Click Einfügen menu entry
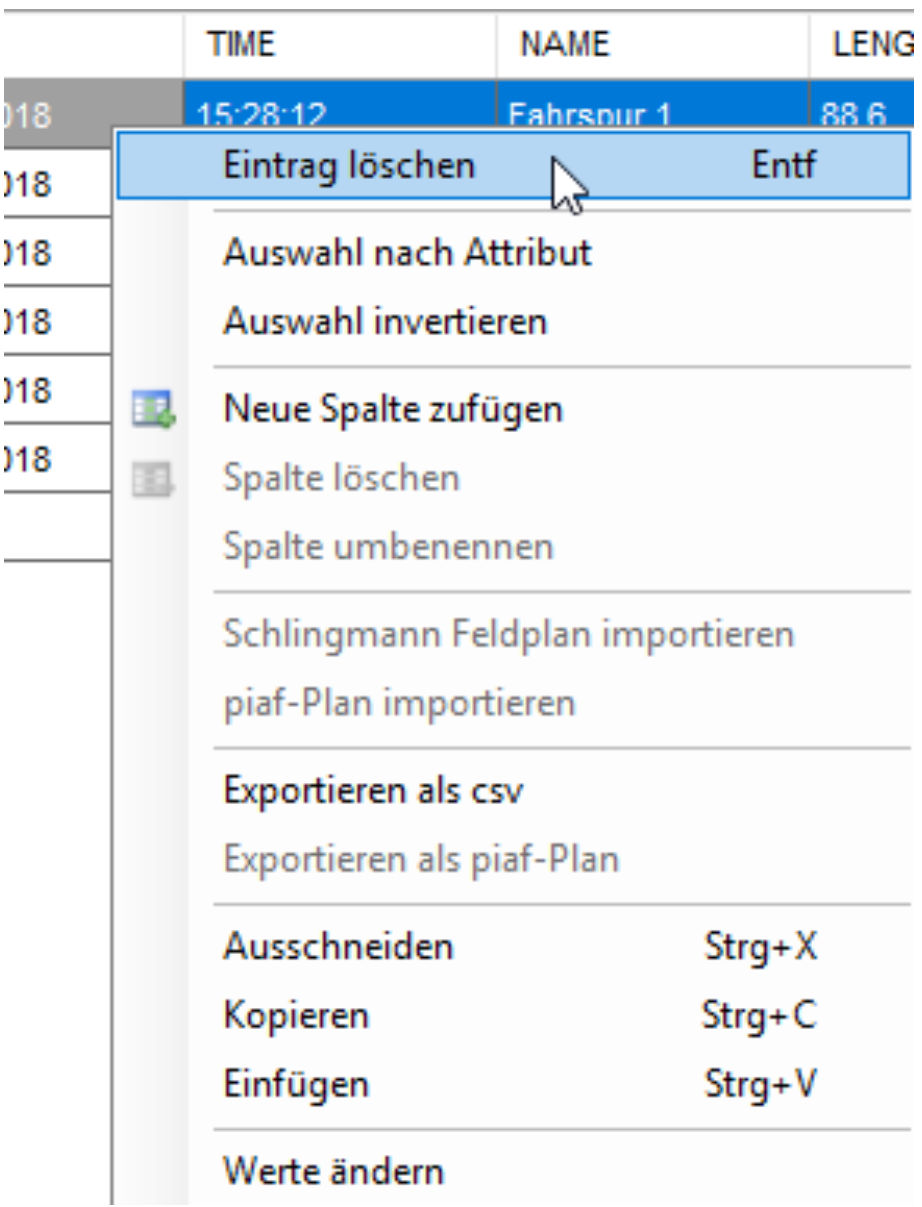Screen dimensions: 922x1207 296,1084
